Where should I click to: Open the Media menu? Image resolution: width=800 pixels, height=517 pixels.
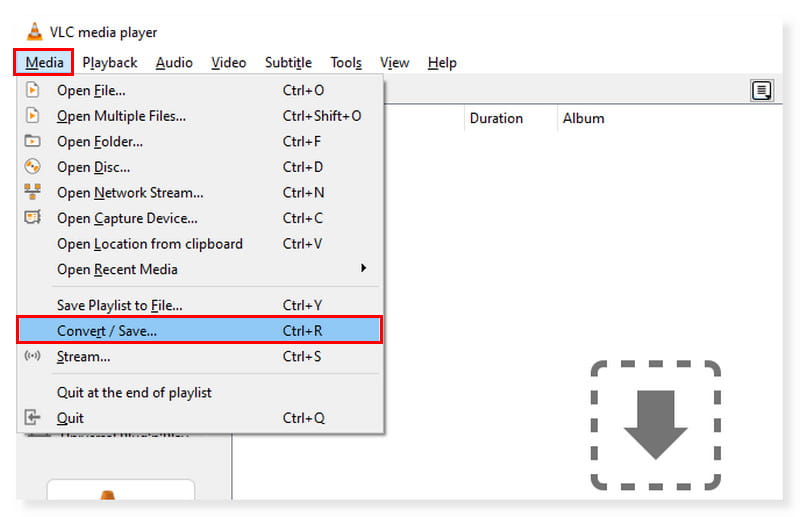[44, 62]
